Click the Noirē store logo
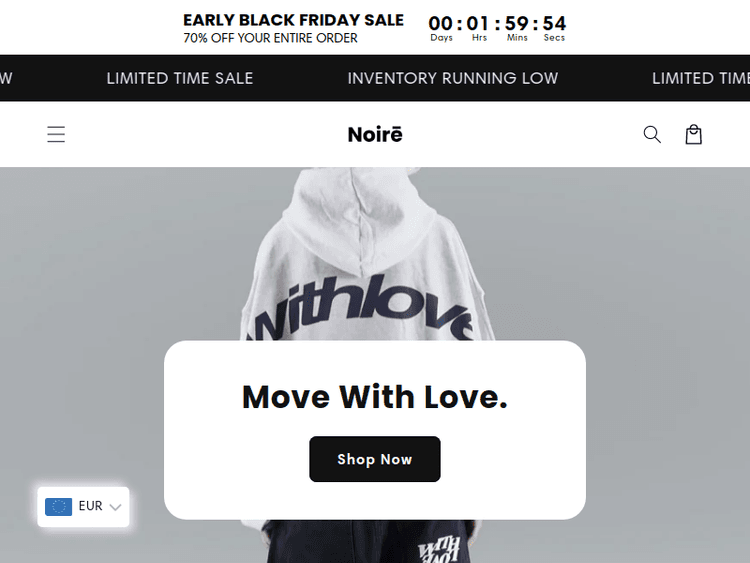This screenshot has height=563, width=750. [375, 134]
